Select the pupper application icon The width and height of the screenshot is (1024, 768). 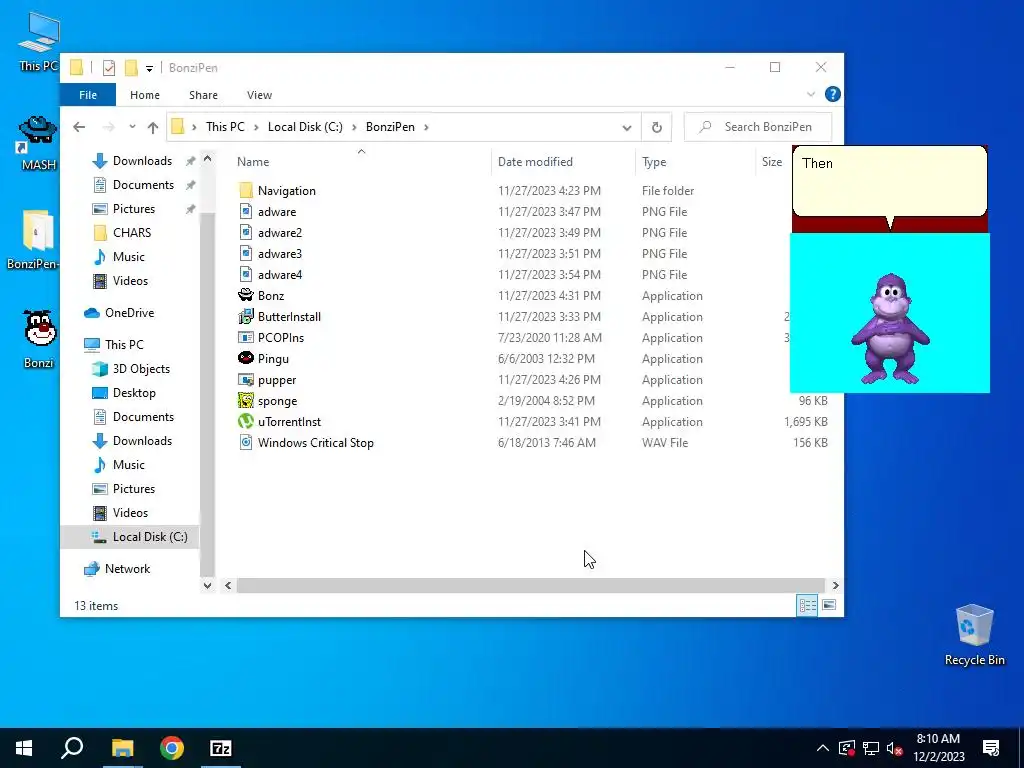pyautogui.click(x=246, y=379)
